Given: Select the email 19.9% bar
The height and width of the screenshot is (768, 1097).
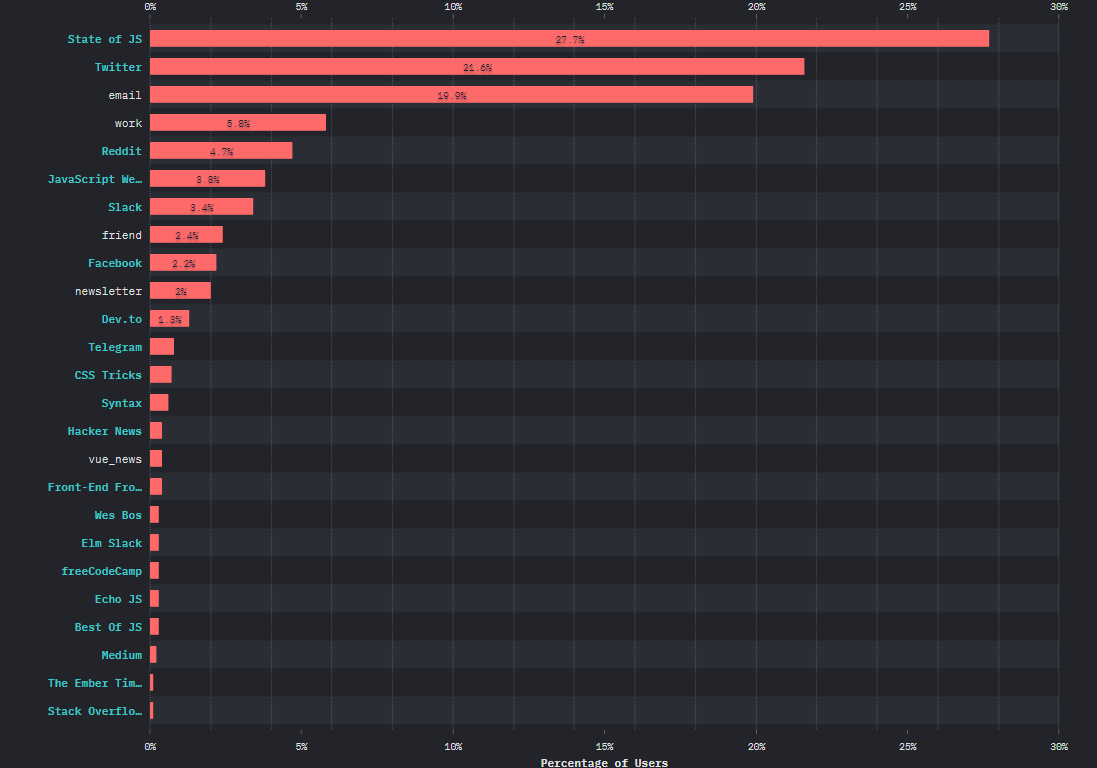Looking at the screenshot, I should tap(451, 94).
